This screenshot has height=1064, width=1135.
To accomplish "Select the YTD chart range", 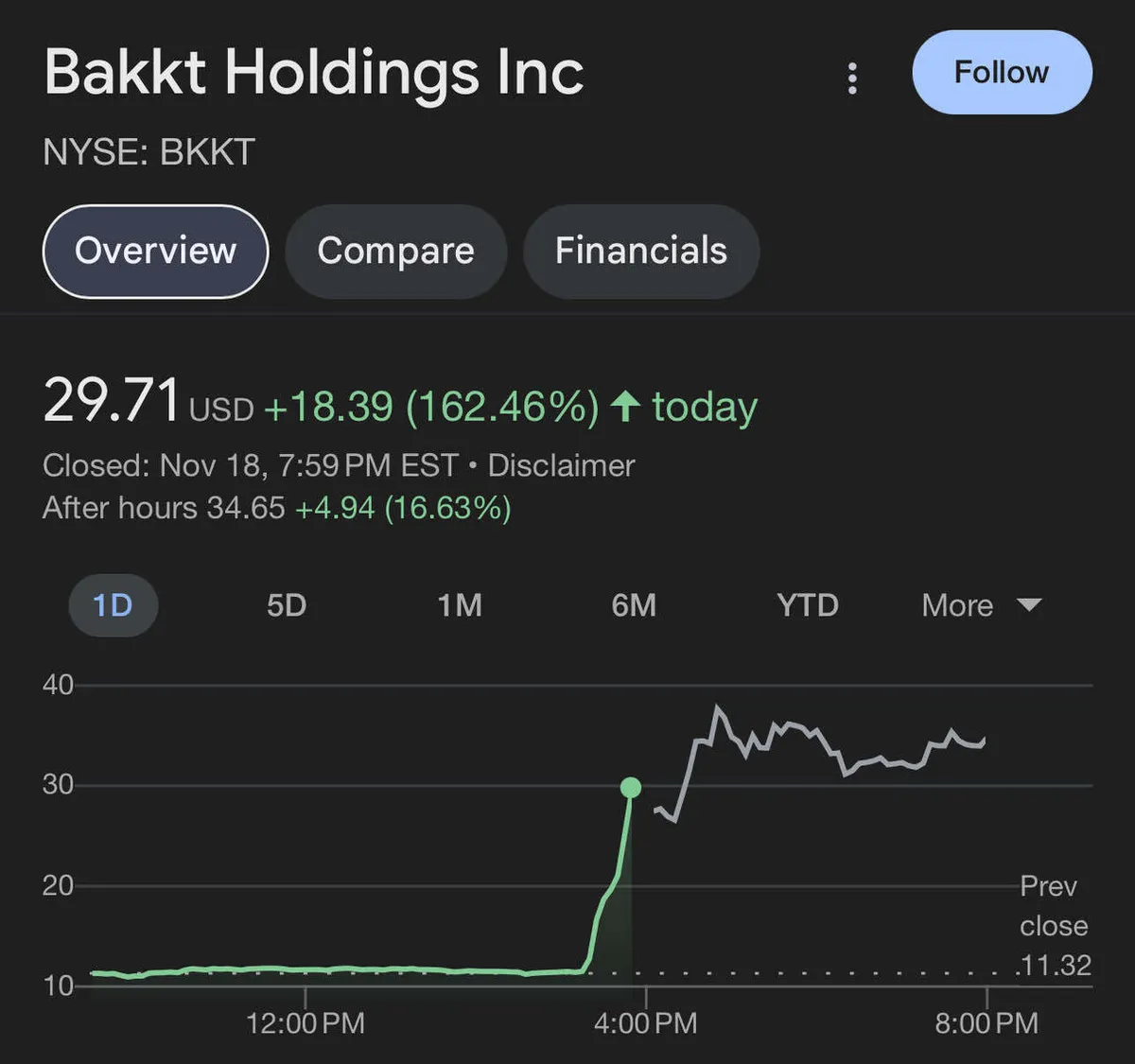I will click(x=808, y=605).
